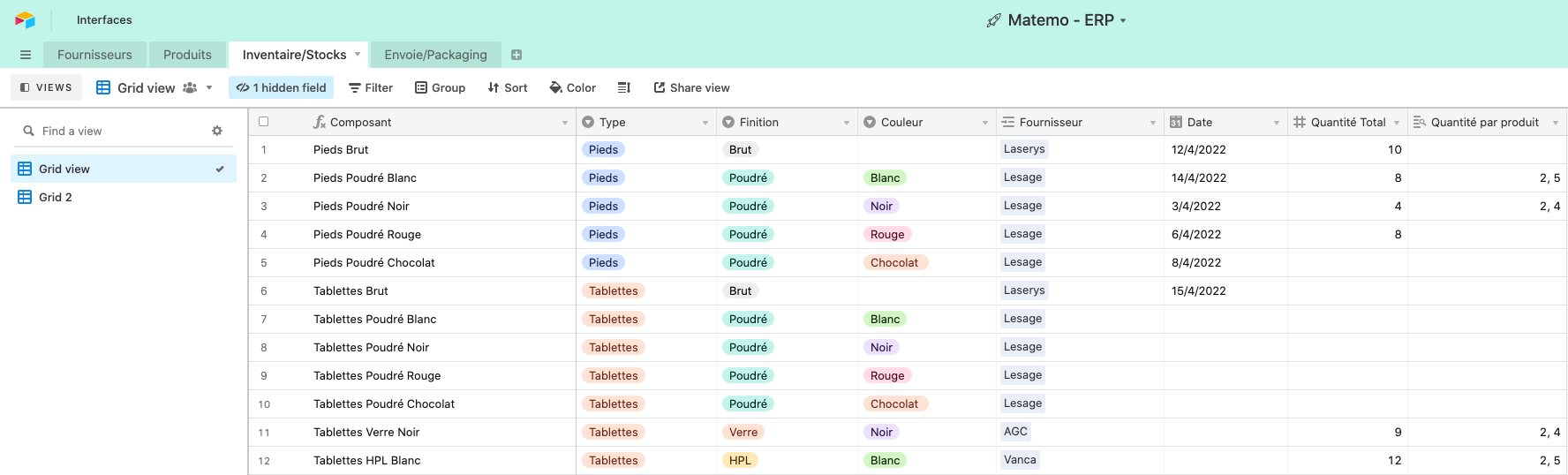The height and width of the screenshot is (475, 1568).
Task: Click Pieds Poudré Chocolat cell
Action: tap(411, 262)
